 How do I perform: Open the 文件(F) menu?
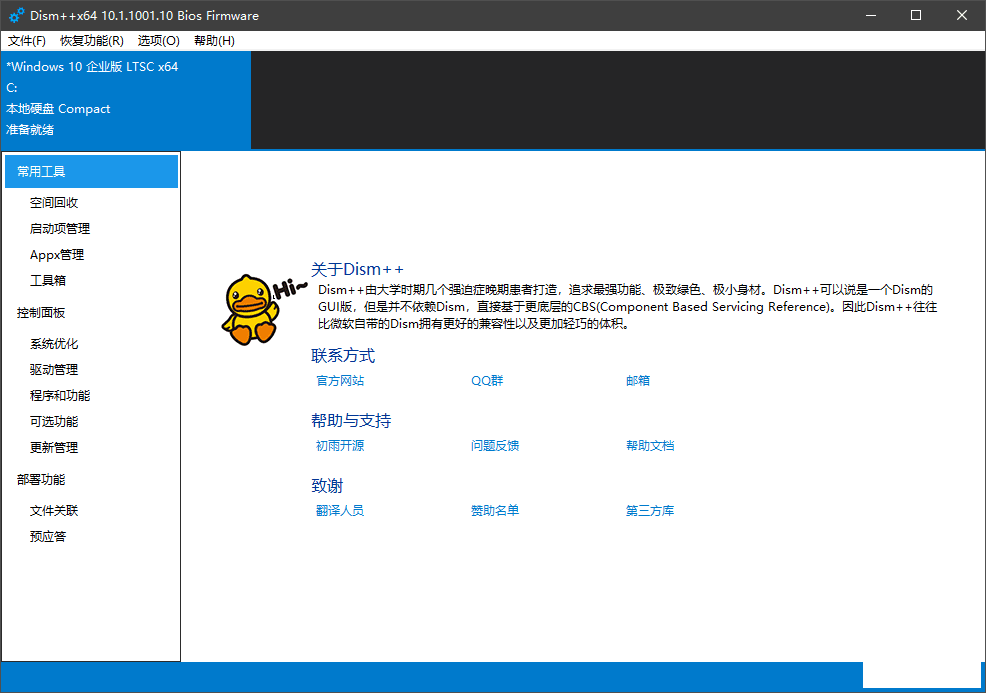(x=26, y=41)
